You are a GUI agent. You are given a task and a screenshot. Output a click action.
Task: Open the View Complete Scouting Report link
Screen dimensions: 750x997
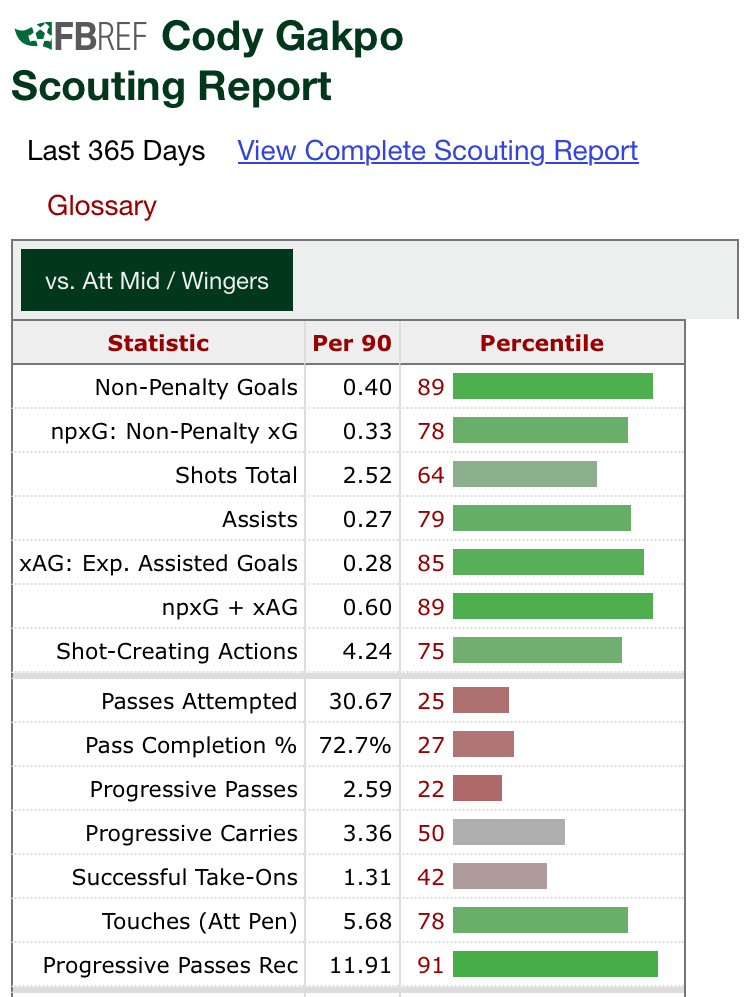[x=437, y=151]
